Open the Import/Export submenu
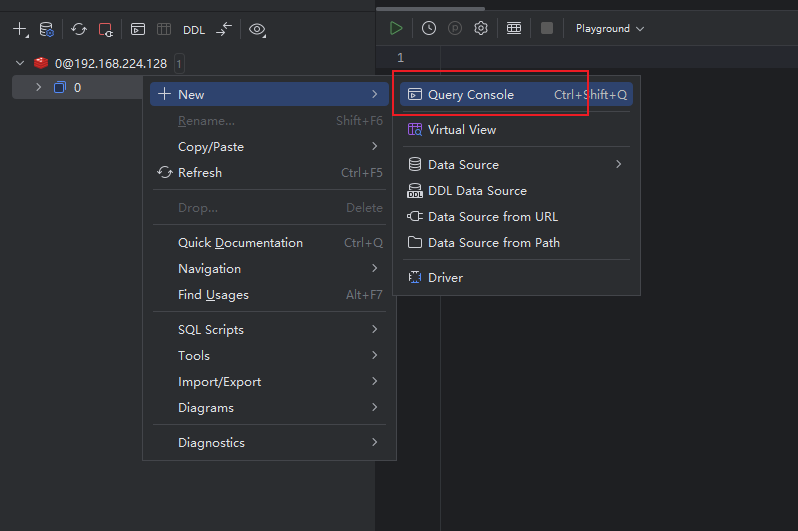Image resolution: width=798 pixels, height=531 pixels. pos(220,381)
